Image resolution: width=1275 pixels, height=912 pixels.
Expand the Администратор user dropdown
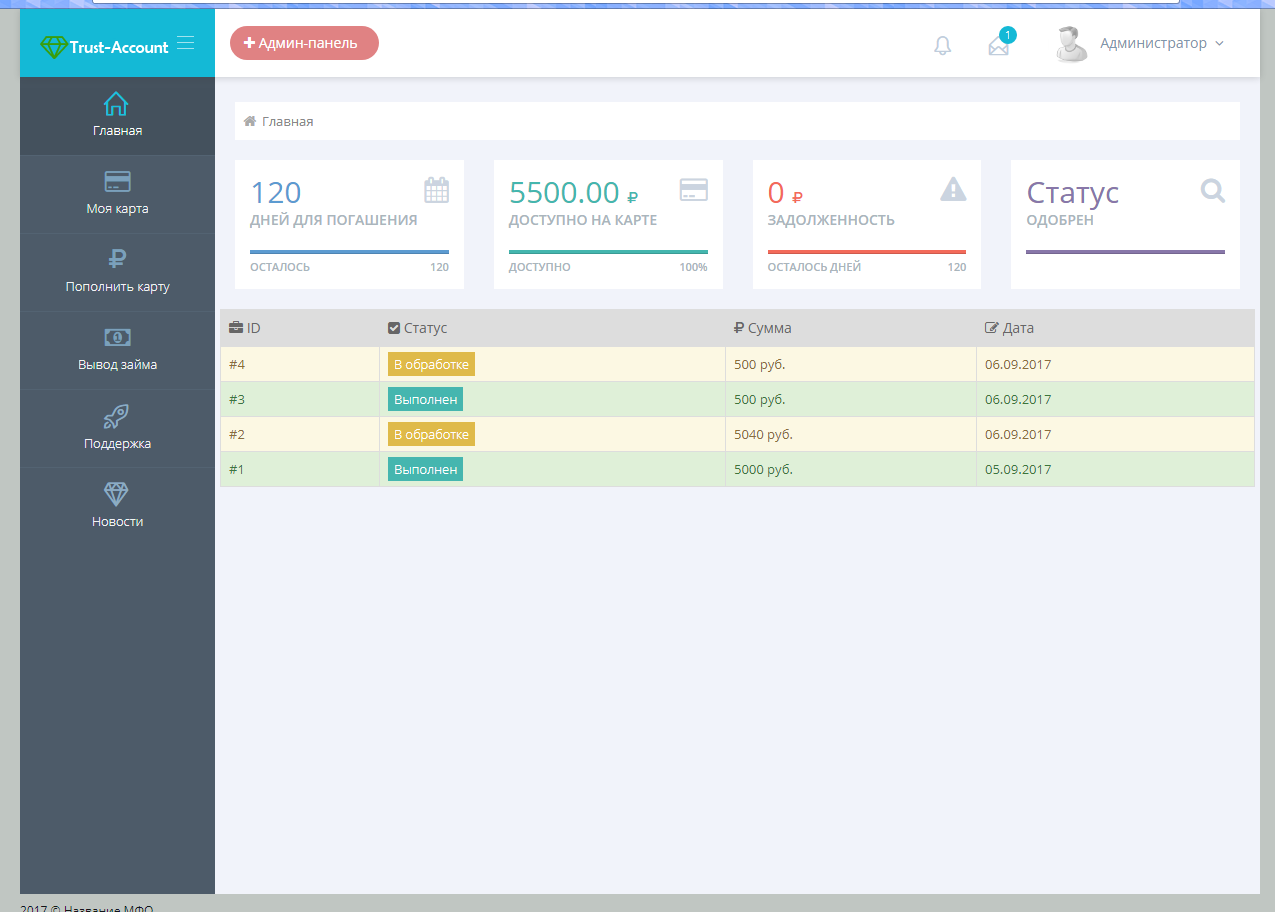click(x=1162, y=44)
